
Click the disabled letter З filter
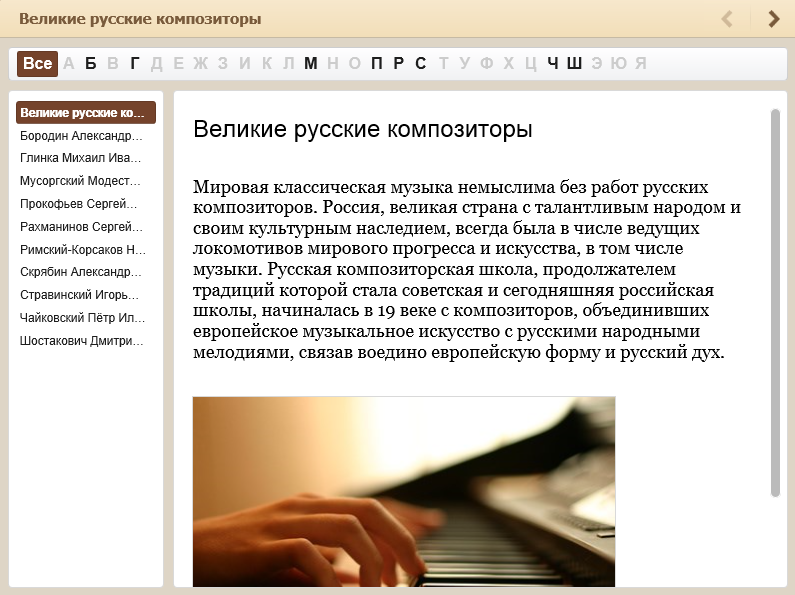(x=223, y=64)
